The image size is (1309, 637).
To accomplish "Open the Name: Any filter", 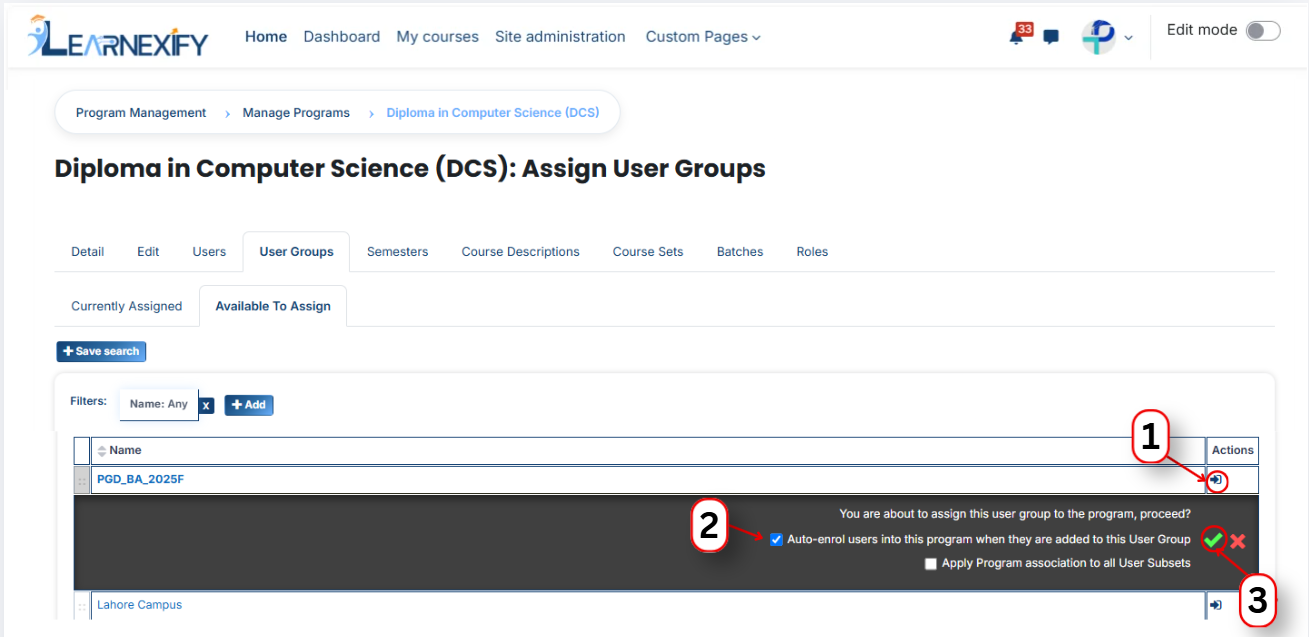I will click(159, 405).
